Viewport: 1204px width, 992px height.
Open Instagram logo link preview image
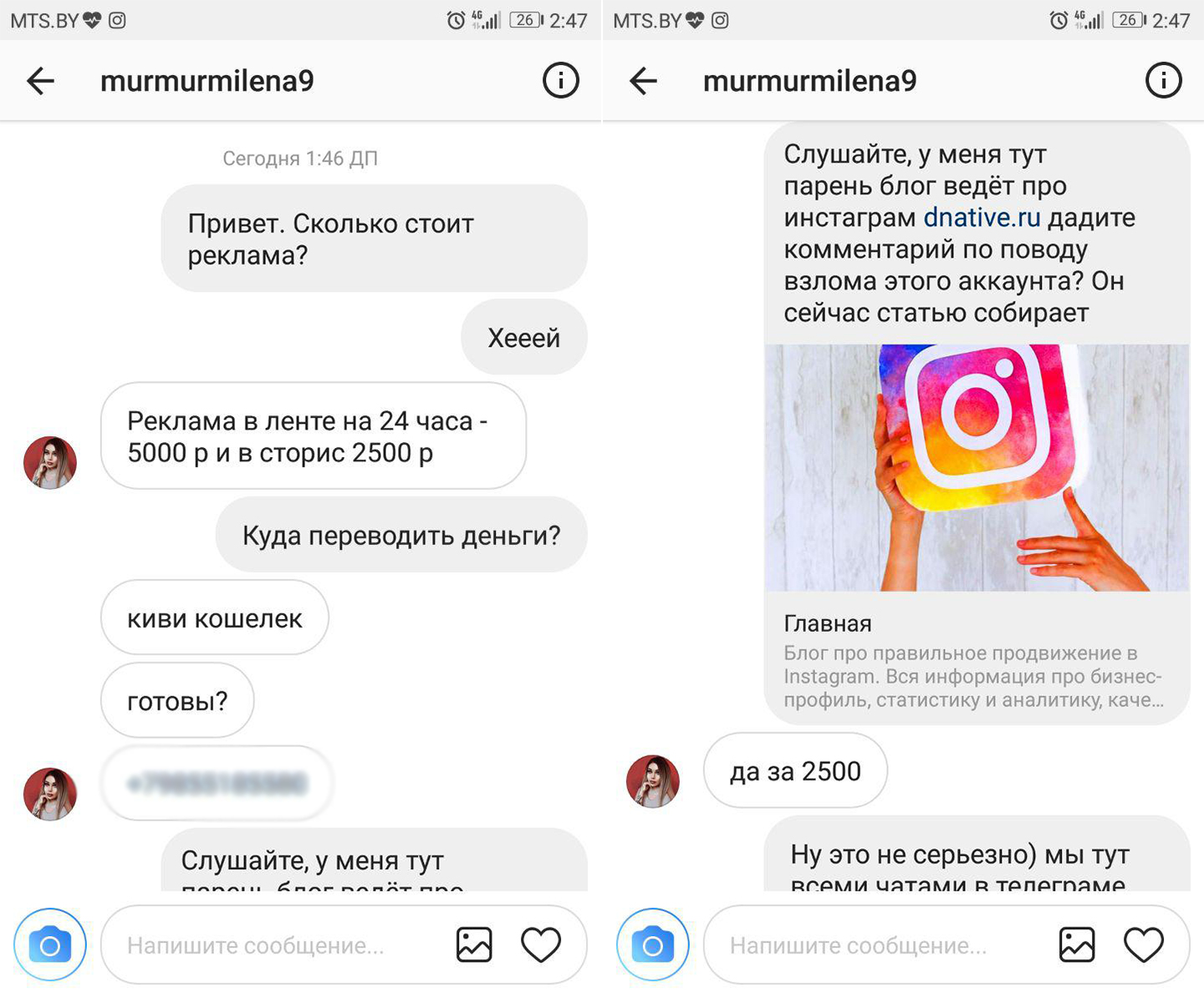pyautogui.click(x=977, y=467)
